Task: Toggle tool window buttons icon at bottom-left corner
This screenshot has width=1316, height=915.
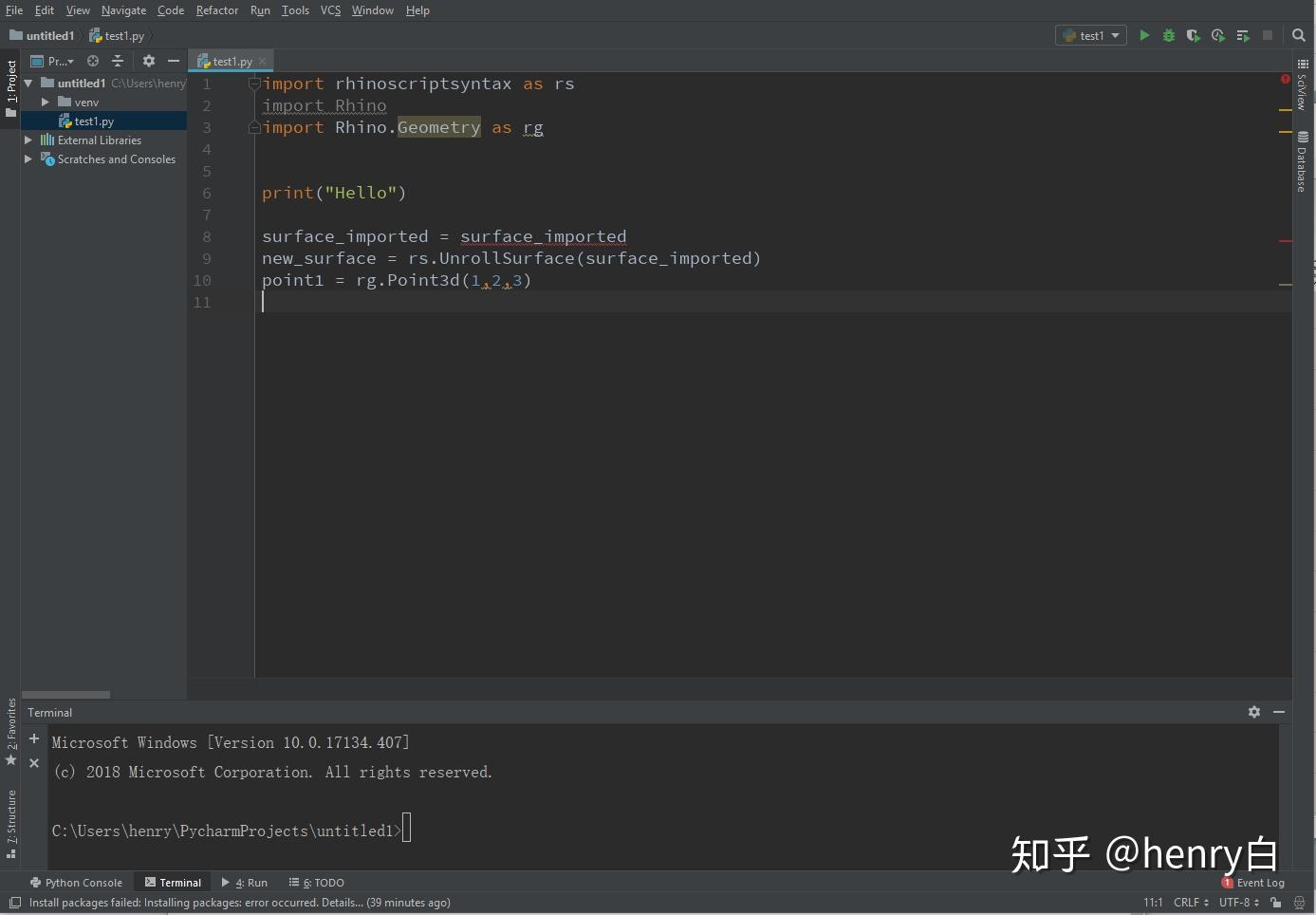Action: (x=15, y=903)
